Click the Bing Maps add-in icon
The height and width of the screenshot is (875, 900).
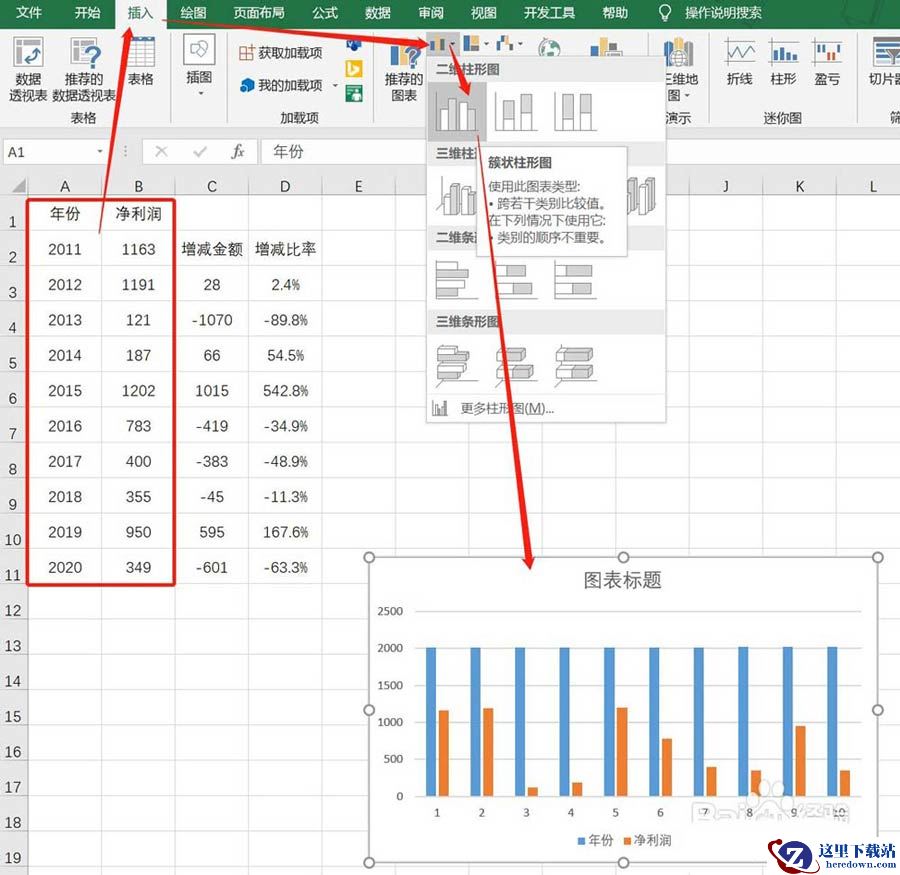tap(354, 68)
